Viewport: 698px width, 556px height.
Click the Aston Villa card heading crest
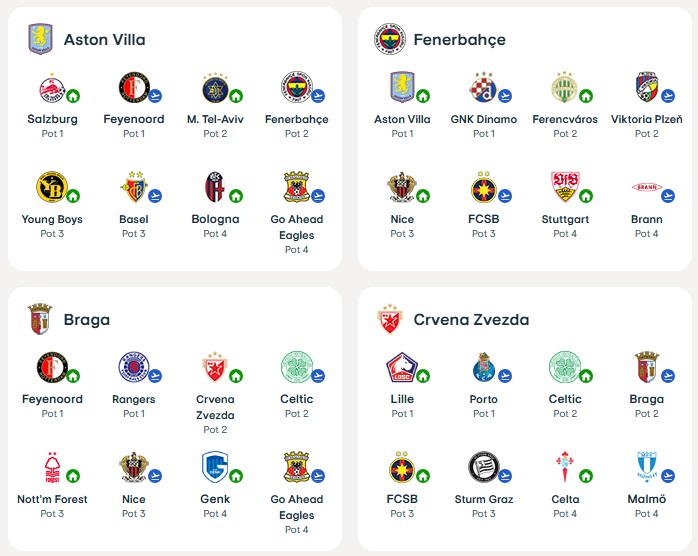click(40, 40)
